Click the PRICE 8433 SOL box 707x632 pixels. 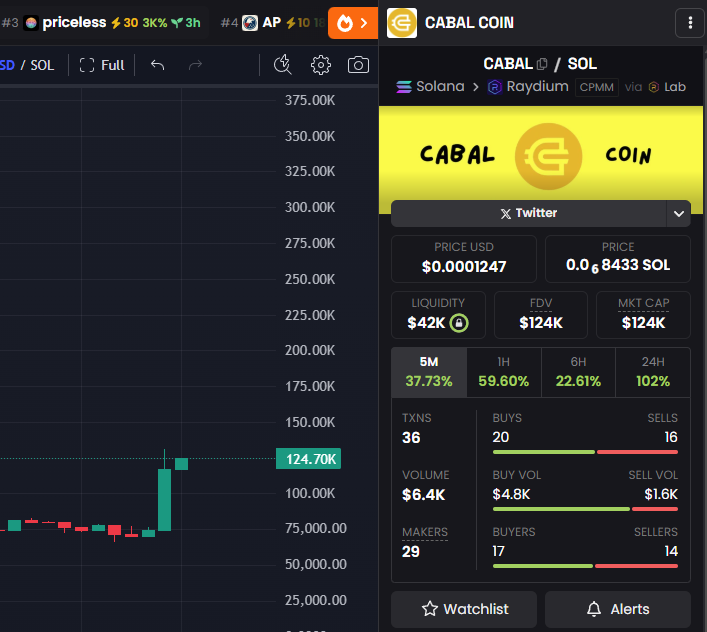click(618, 259)
